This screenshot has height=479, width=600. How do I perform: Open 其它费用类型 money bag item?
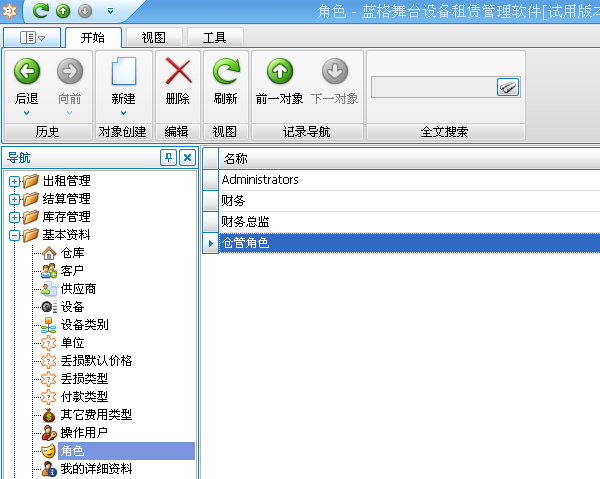click(87, 414)
